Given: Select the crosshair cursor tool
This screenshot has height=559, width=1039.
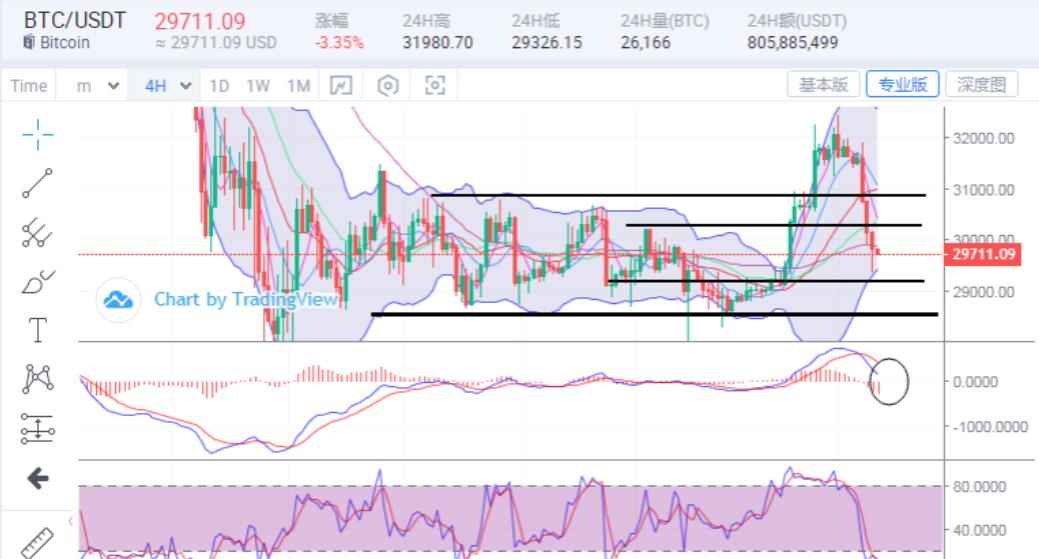Looking at the screenshot, I should click(x=37, y=134).
